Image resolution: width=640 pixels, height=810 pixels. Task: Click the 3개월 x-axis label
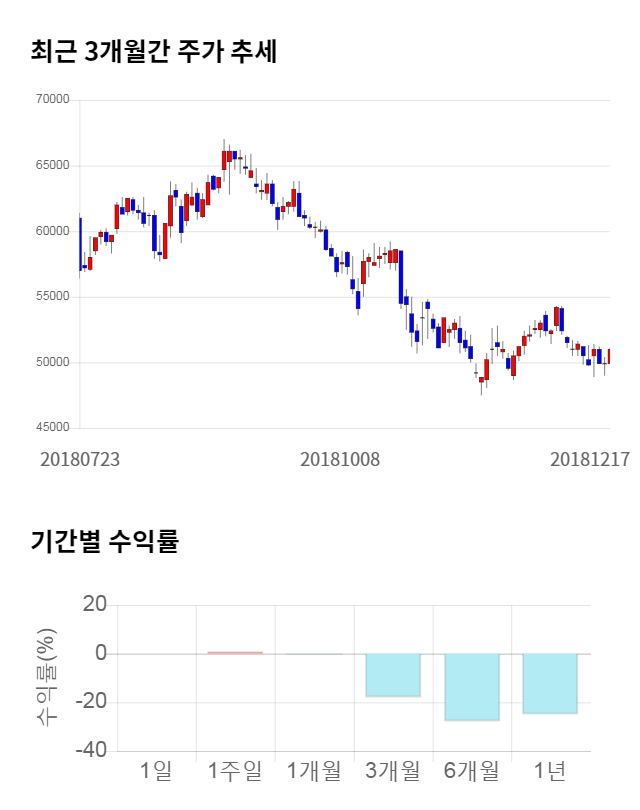(x=393, y=771)
